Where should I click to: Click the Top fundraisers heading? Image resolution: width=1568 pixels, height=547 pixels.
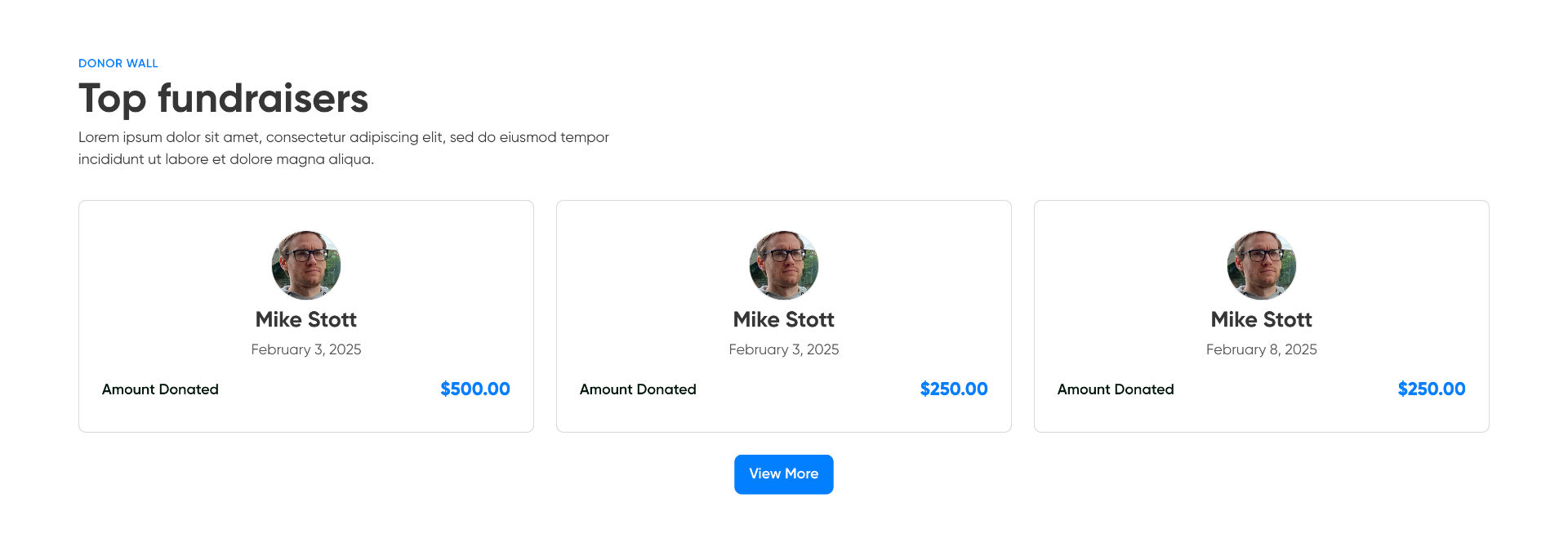(223, 99)
